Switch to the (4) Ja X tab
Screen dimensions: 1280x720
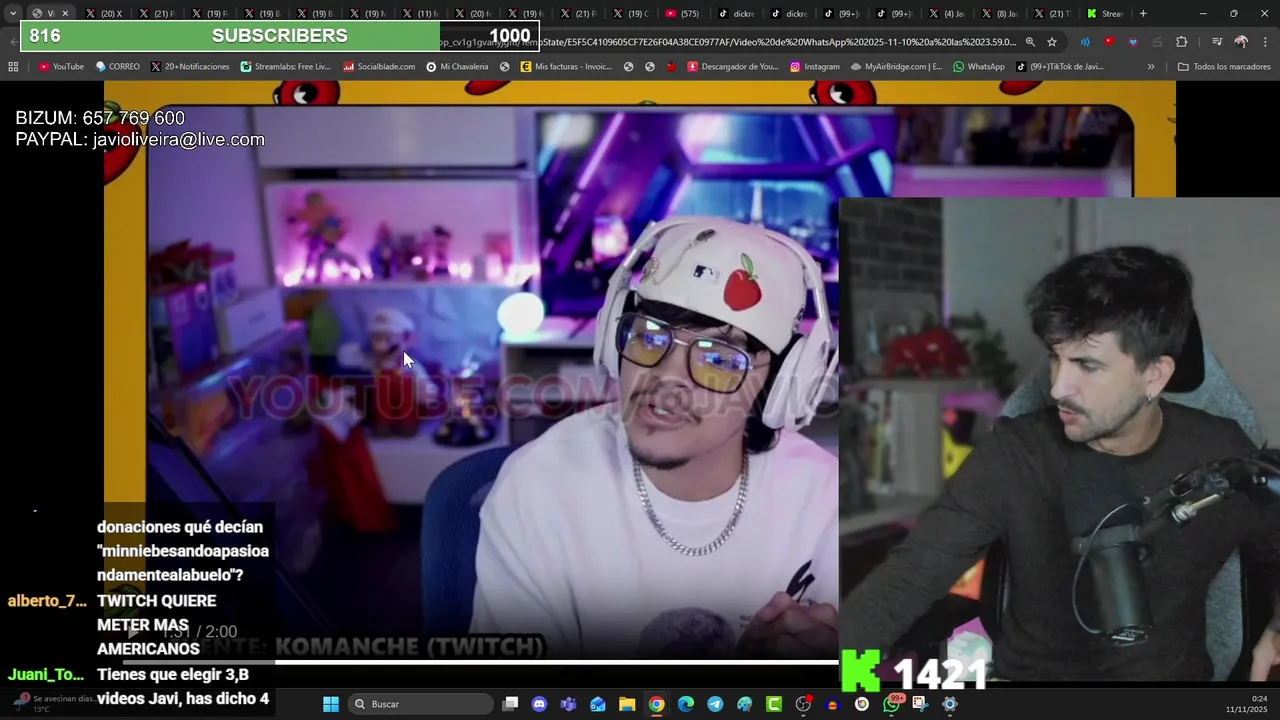click(946, 14)
